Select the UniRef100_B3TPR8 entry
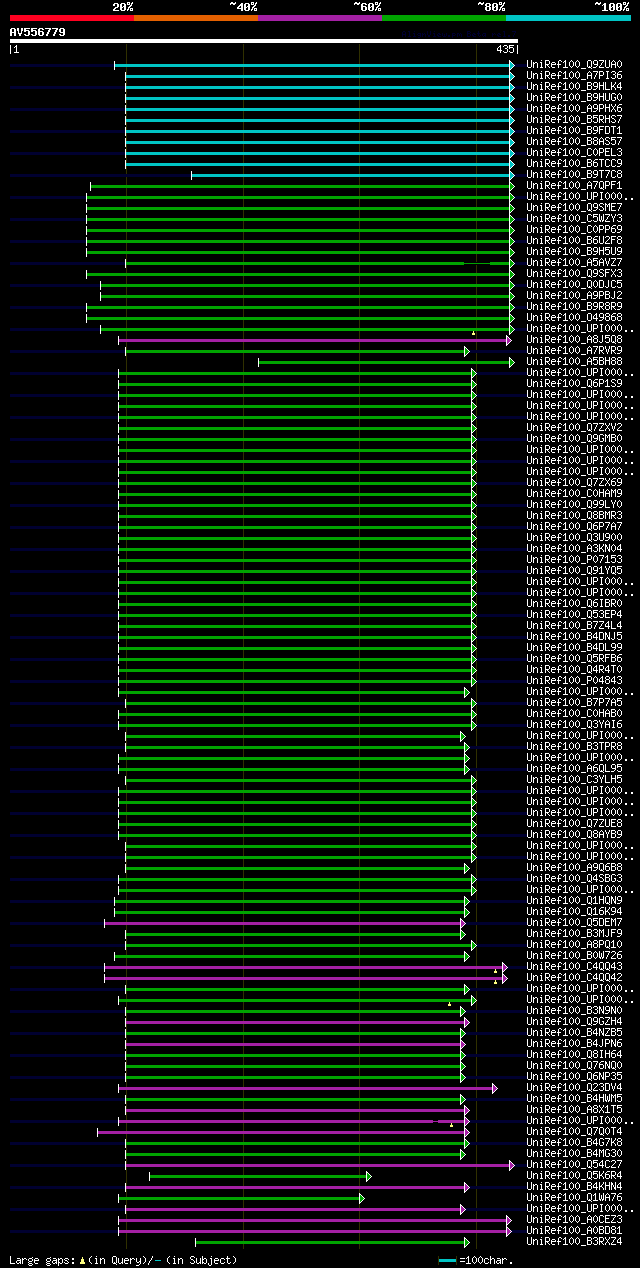This screenshot has height=1268, width=640. tap(574, 747)
